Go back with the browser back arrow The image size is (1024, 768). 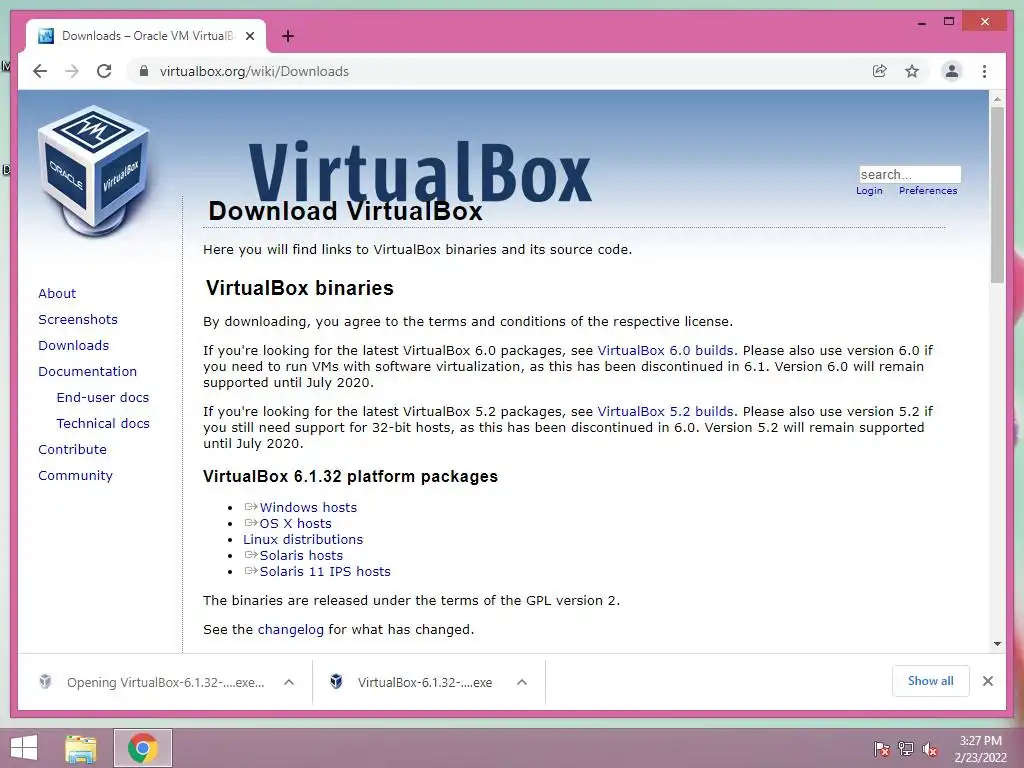(40, 71)
